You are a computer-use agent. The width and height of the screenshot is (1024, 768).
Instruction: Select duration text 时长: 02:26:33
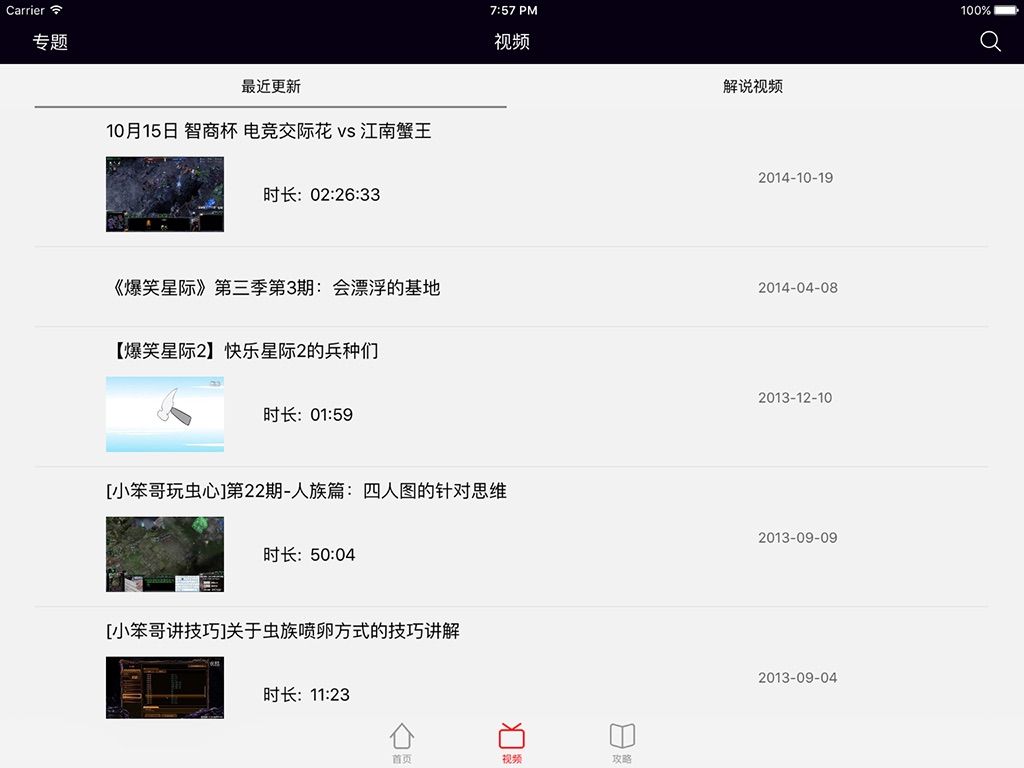[321, 195]
